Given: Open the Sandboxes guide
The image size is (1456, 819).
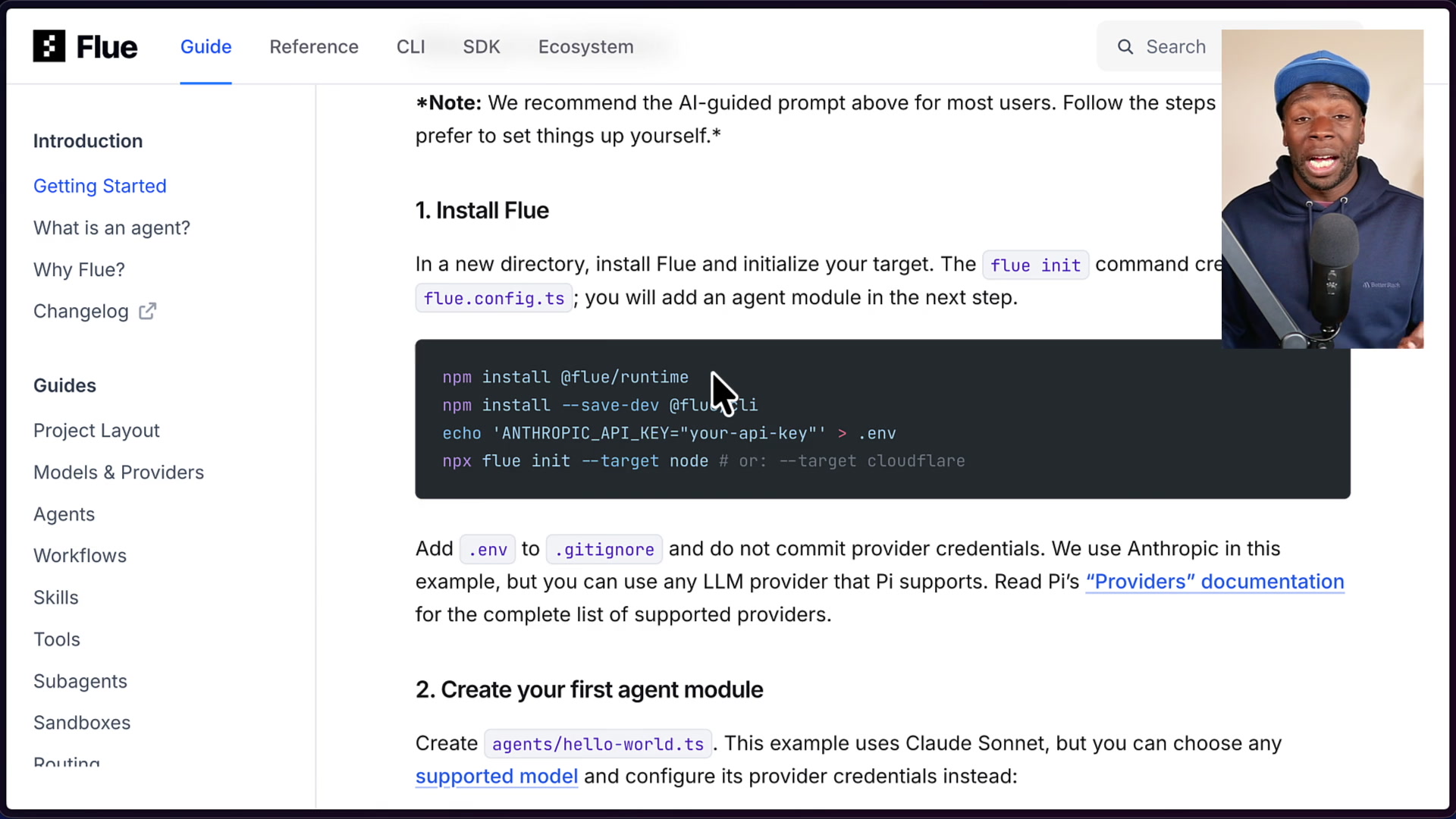Looking at the screenshot, I should tap(82, 723).
